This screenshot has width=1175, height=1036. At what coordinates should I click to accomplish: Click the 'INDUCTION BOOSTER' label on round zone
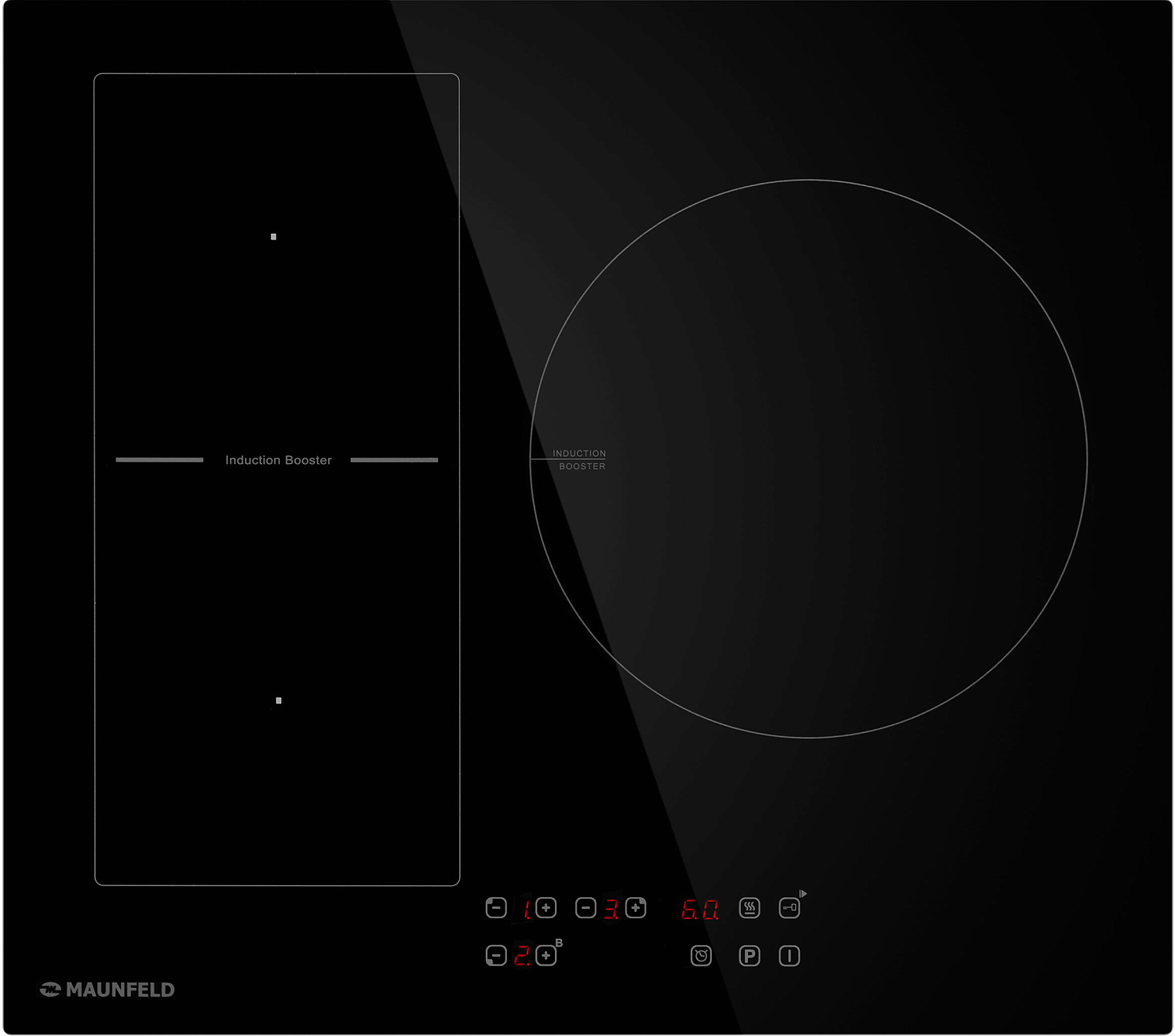click(x=579, y=460)
